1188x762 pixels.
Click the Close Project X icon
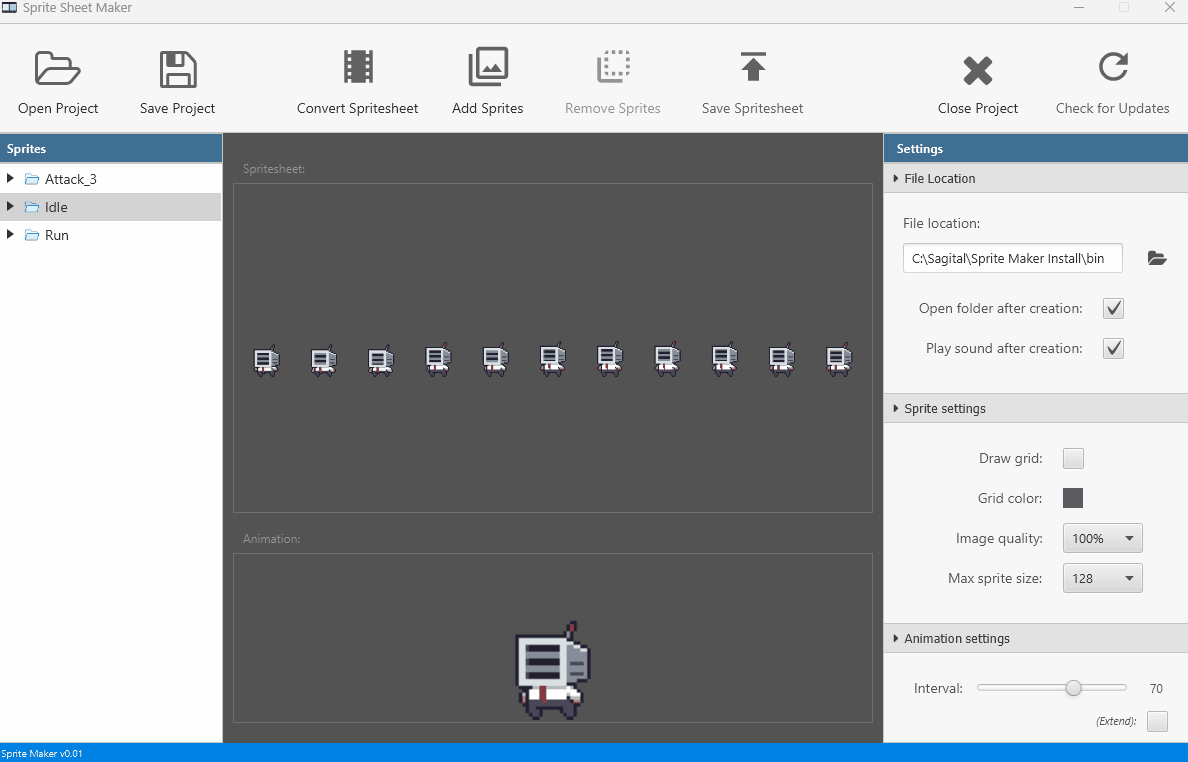[977, 70]
